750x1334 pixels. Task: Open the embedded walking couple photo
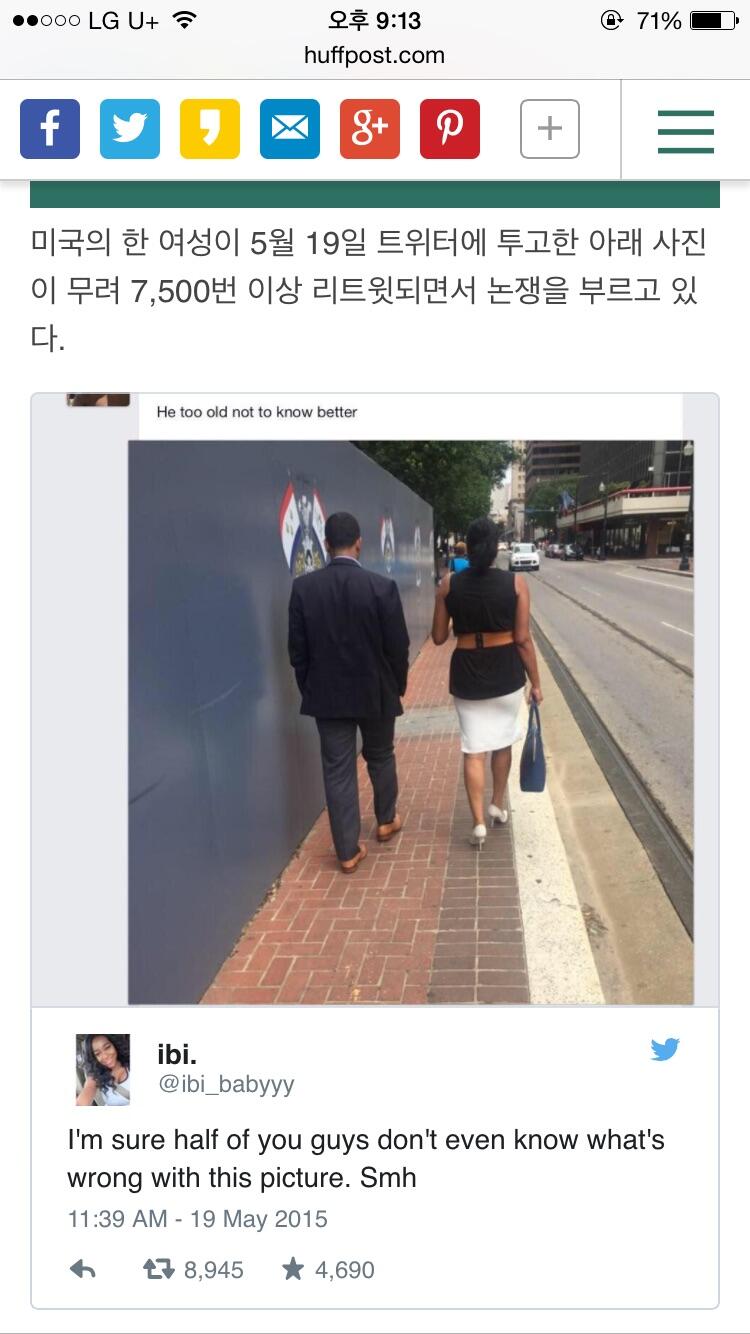410,722
